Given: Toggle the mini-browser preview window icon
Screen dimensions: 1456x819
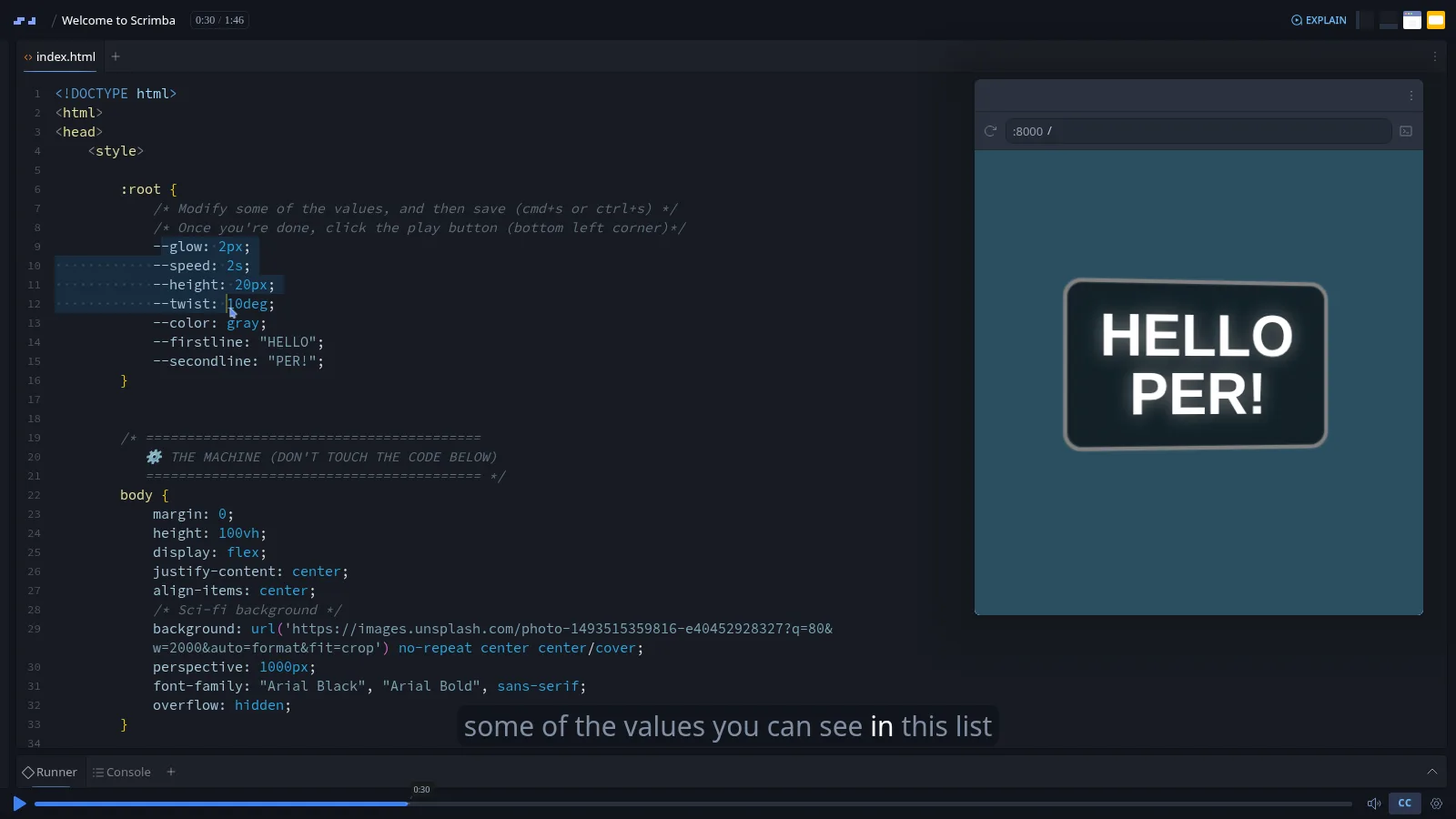Looking at the screenshot, I should point(1412,20).
